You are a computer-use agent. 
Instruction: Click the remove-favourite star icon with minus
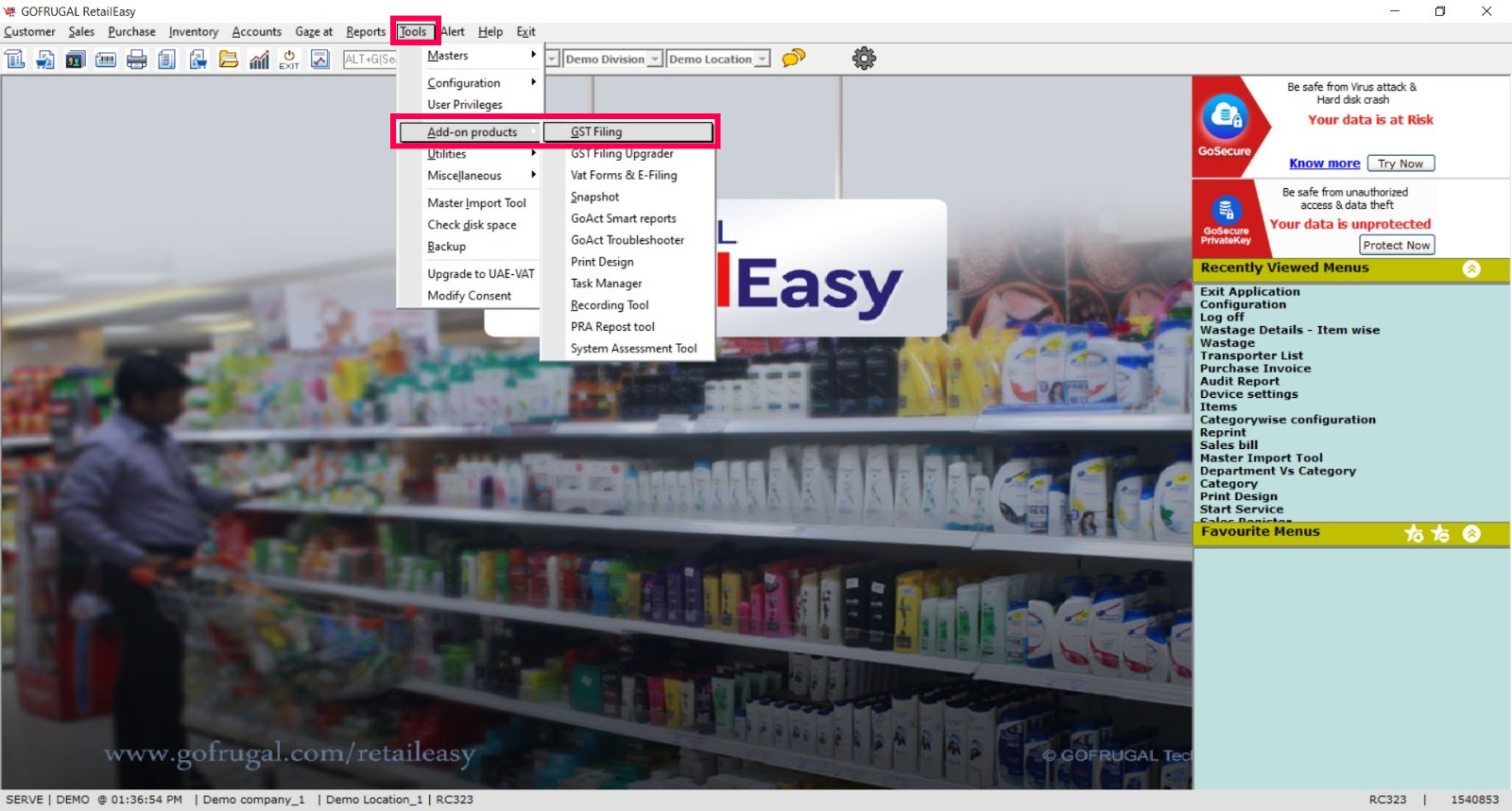click(x=1440, y=534)
